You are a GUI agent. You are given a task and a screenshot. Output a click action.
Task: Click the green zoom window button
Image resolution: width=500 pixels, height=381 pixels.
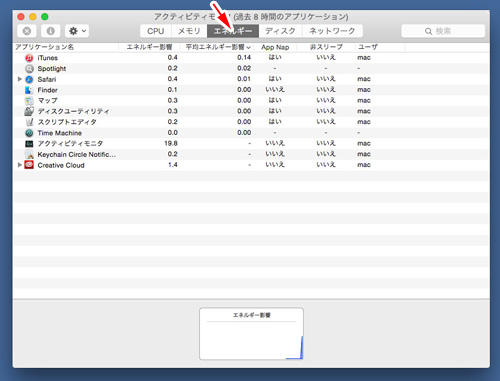45,17
